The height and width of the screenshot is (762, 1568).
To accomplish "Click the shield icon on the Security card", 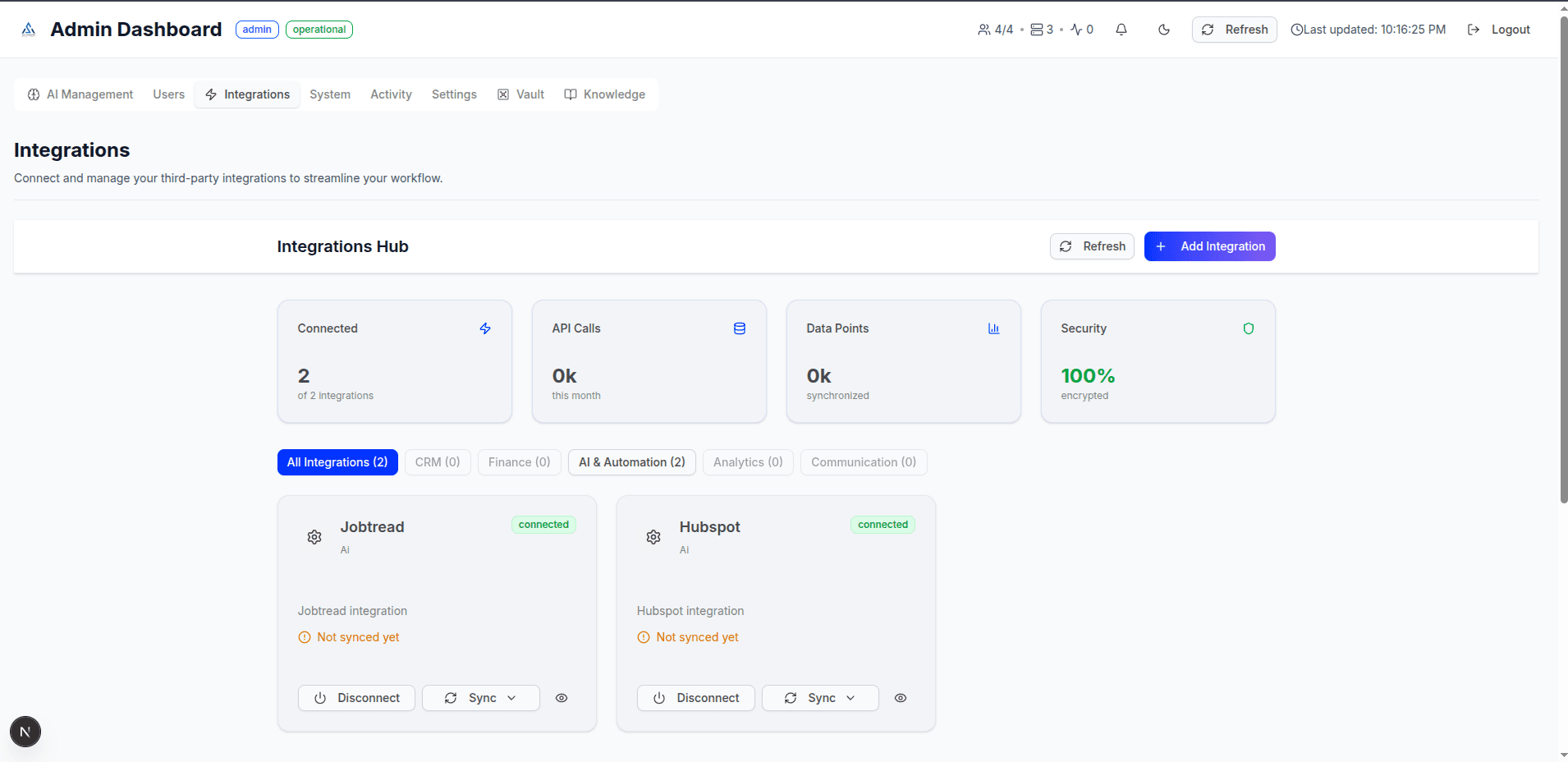I will pos(1248,328).
